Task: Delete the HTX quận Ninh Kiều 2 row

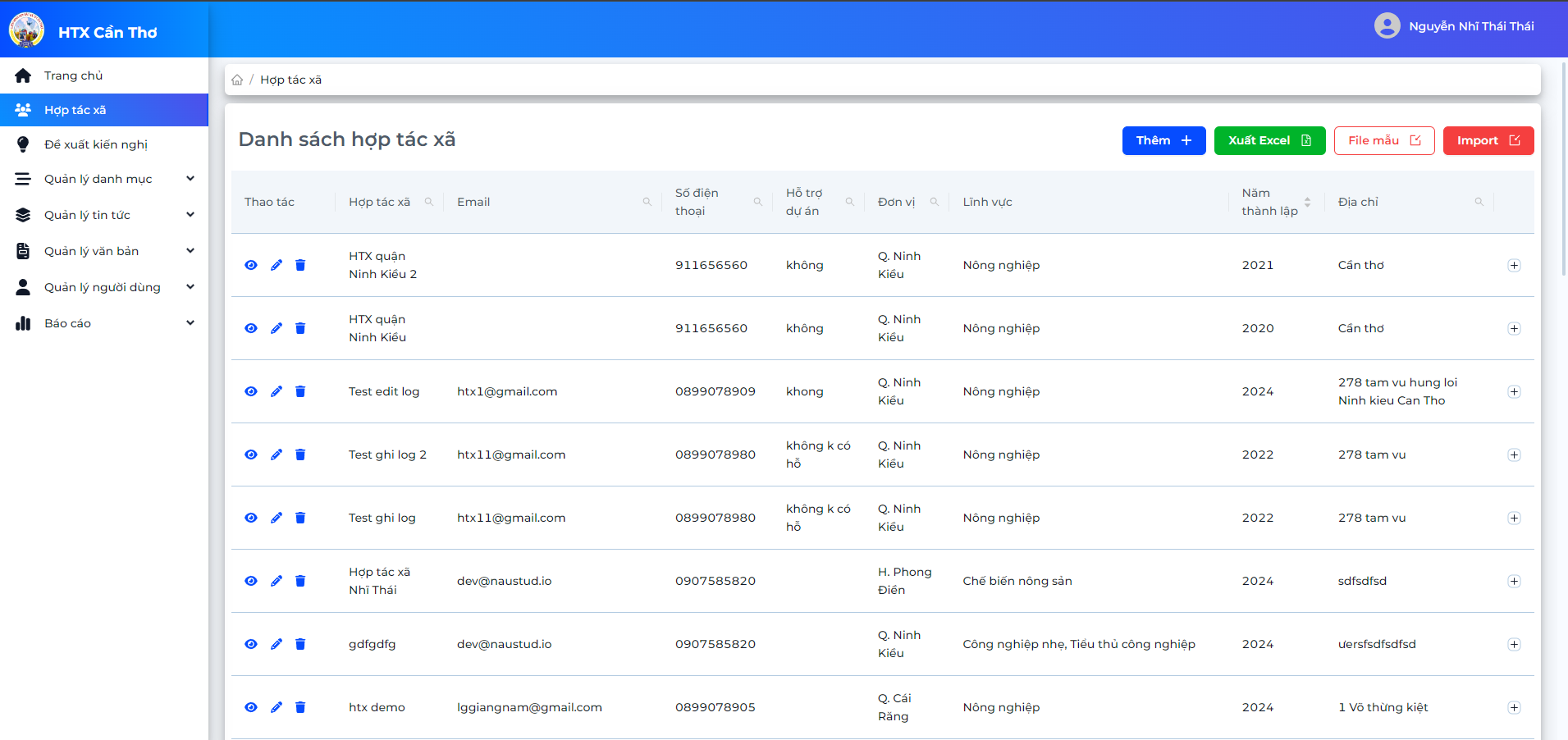Action: (300, 265)
